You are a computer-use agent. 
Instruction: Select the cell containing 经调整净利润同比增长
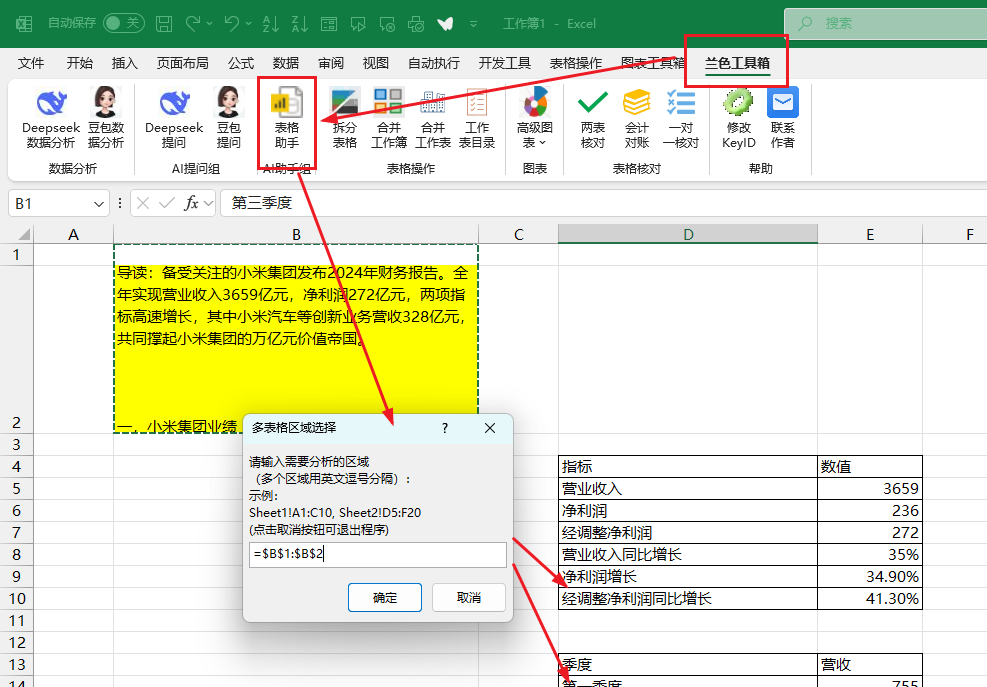(688, 598)
